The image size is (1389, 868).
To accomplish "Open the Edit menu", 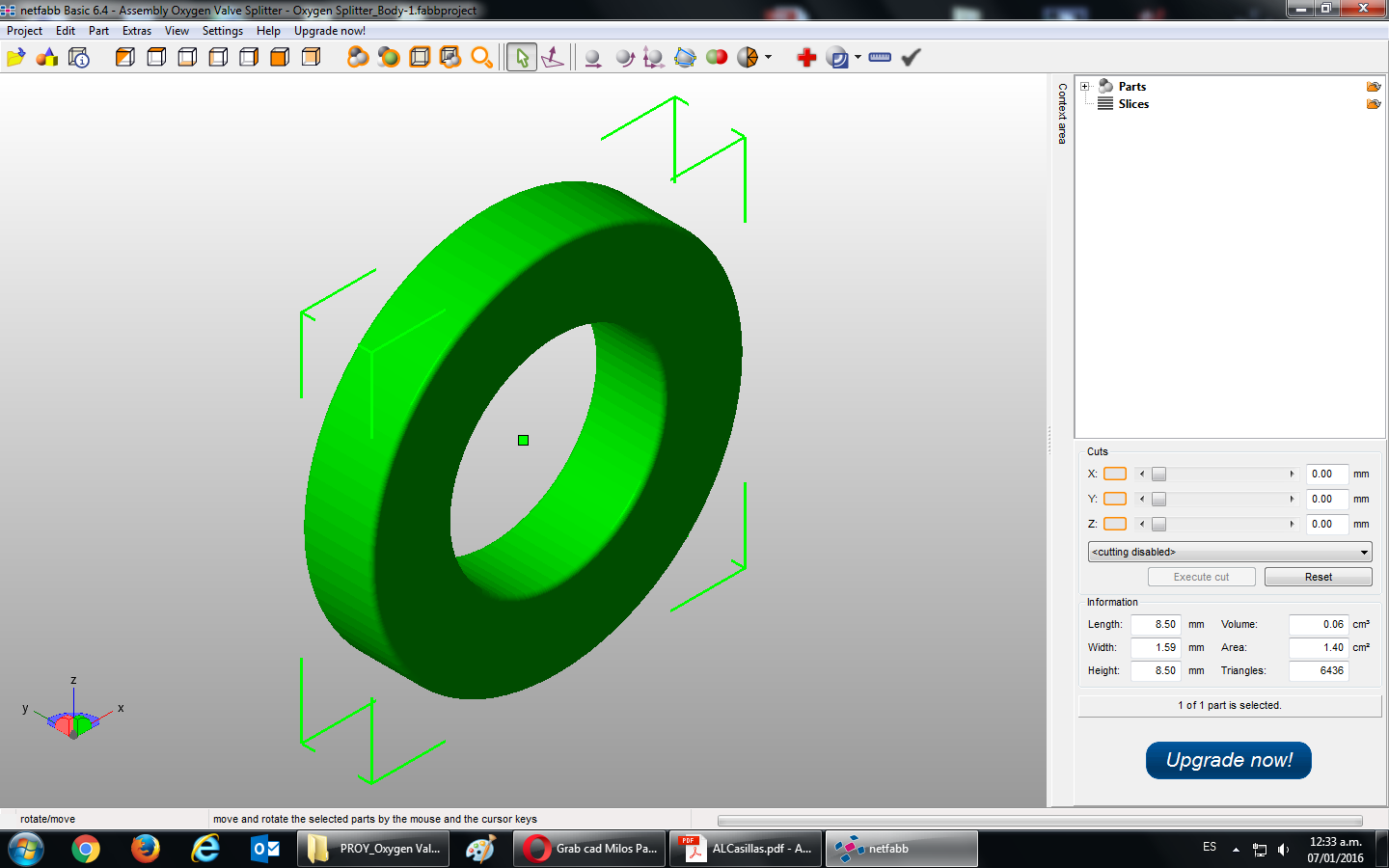I will (66, 31).
